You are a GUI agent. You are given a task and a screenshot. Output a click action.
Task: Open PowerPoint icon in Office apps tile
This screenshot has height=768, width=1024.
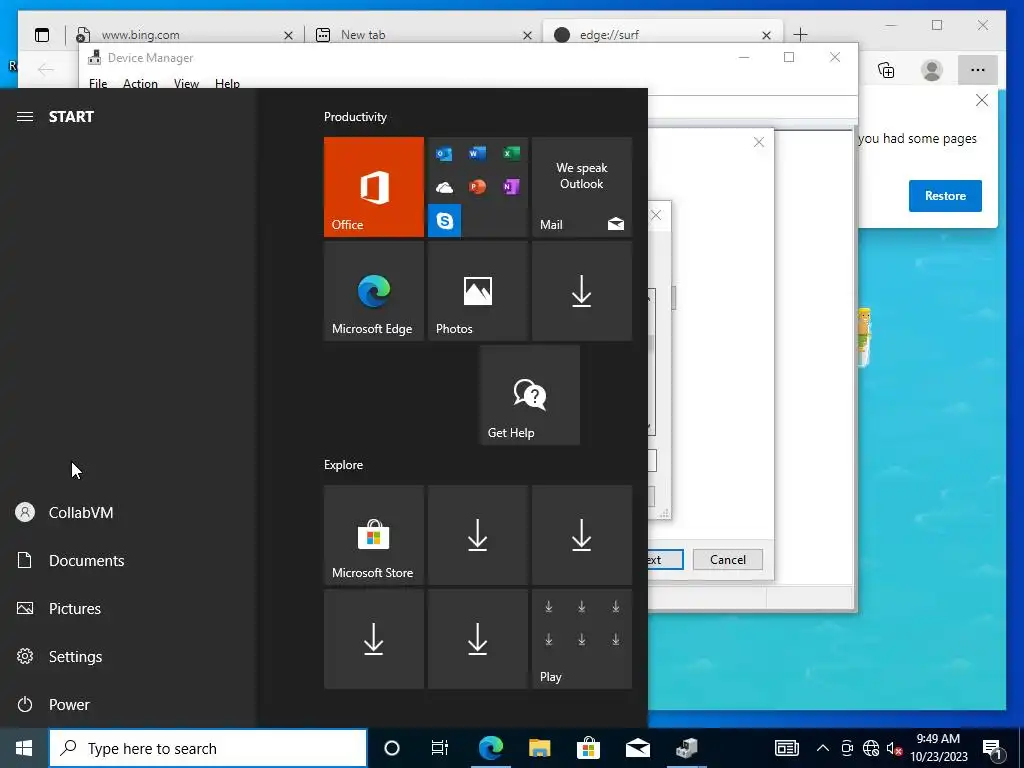pos(477,187)
